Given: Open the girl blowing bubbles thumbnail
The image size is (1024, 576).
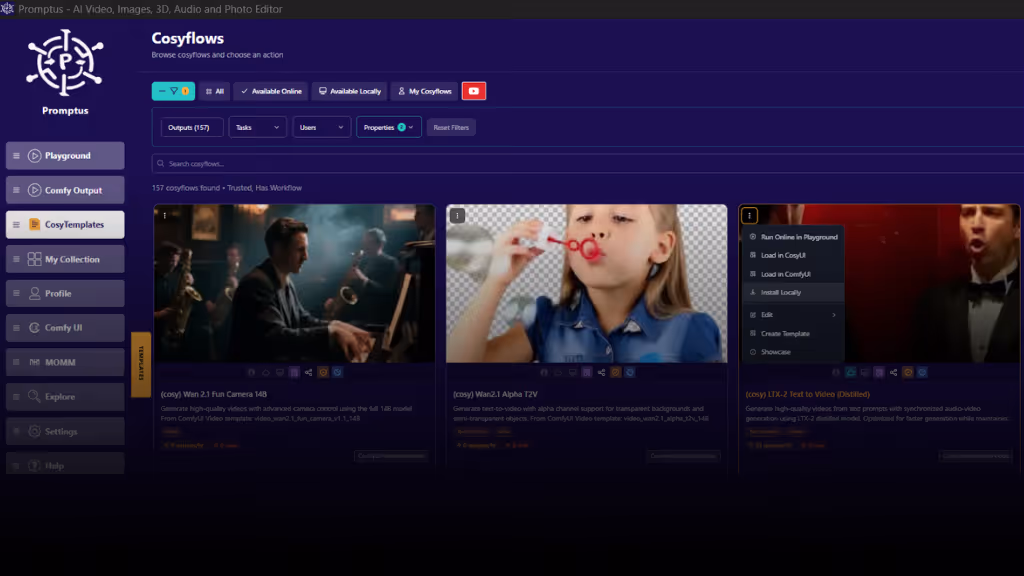Looking at the screenshot, I should tap(586, 283).
